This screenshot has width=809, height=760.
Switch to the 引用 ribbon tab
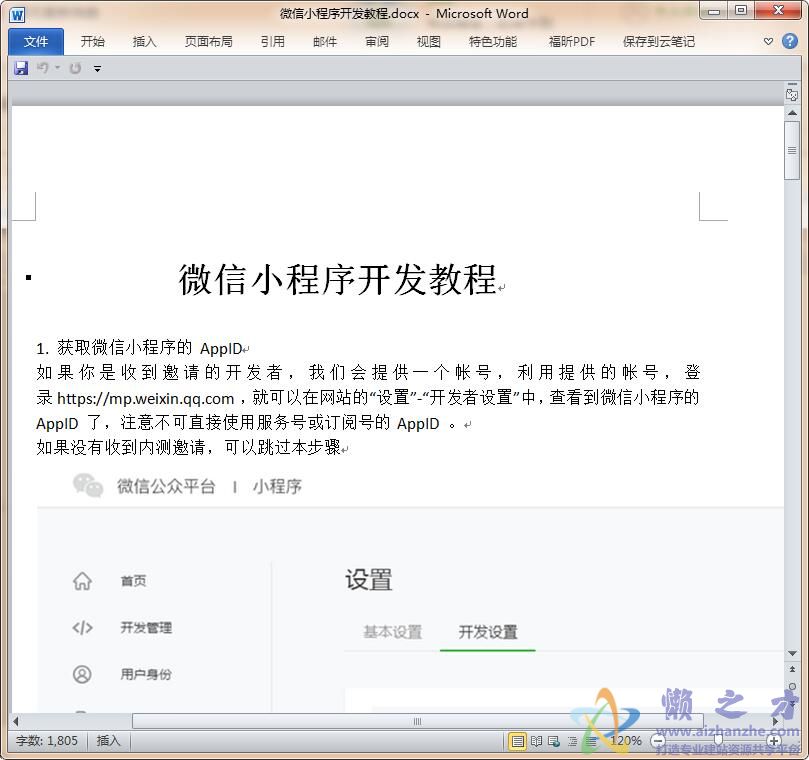tap(272, 41)
